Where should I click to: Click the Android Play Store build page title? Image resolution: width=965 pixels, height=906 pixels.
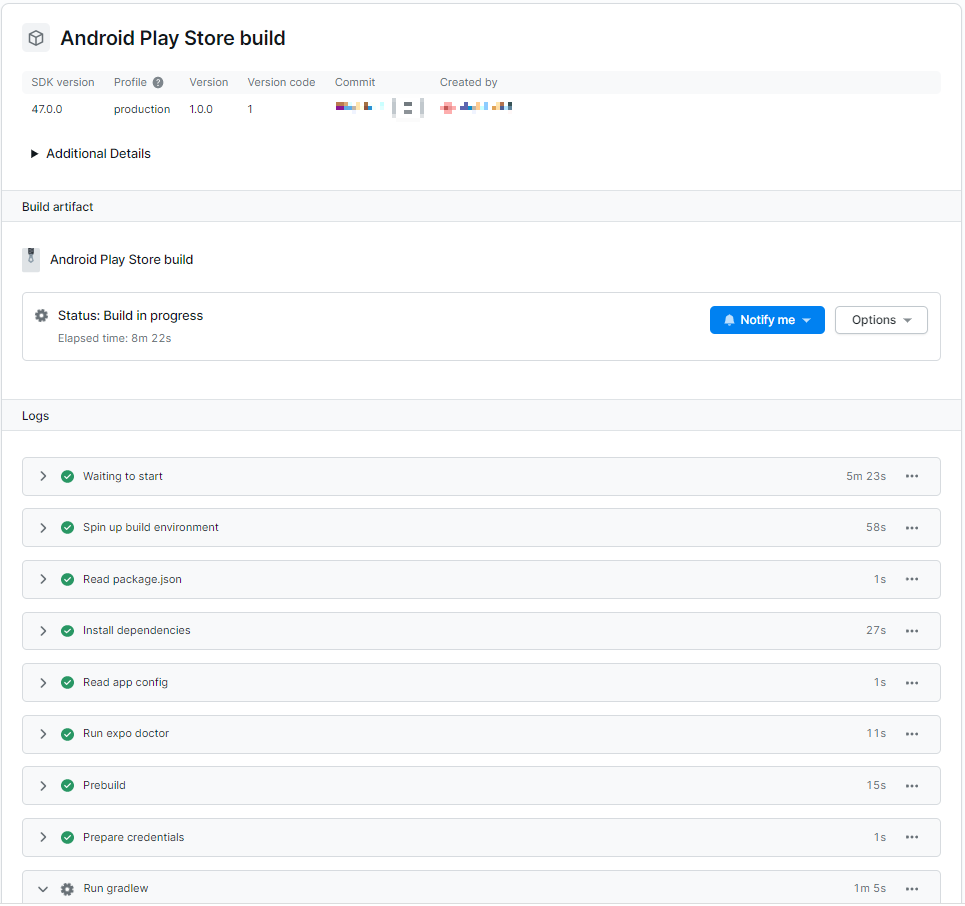(173, 38)
